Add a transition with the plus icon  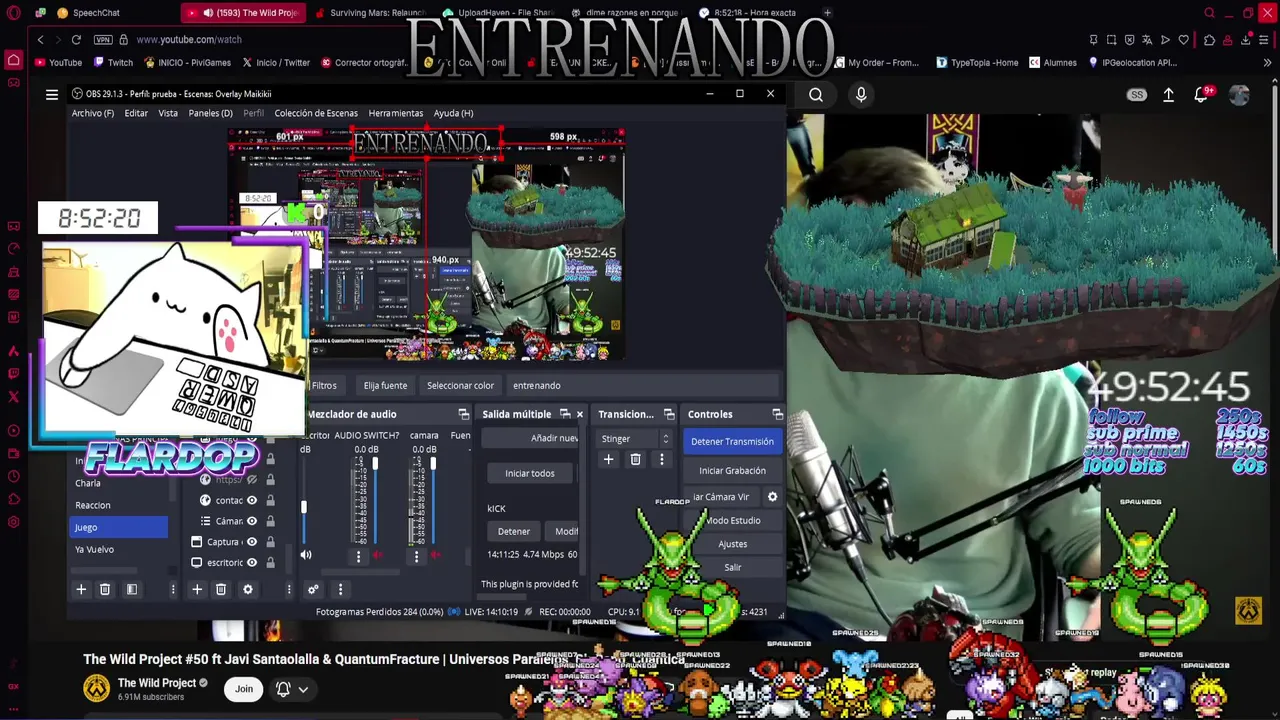(x=608, y=459)
